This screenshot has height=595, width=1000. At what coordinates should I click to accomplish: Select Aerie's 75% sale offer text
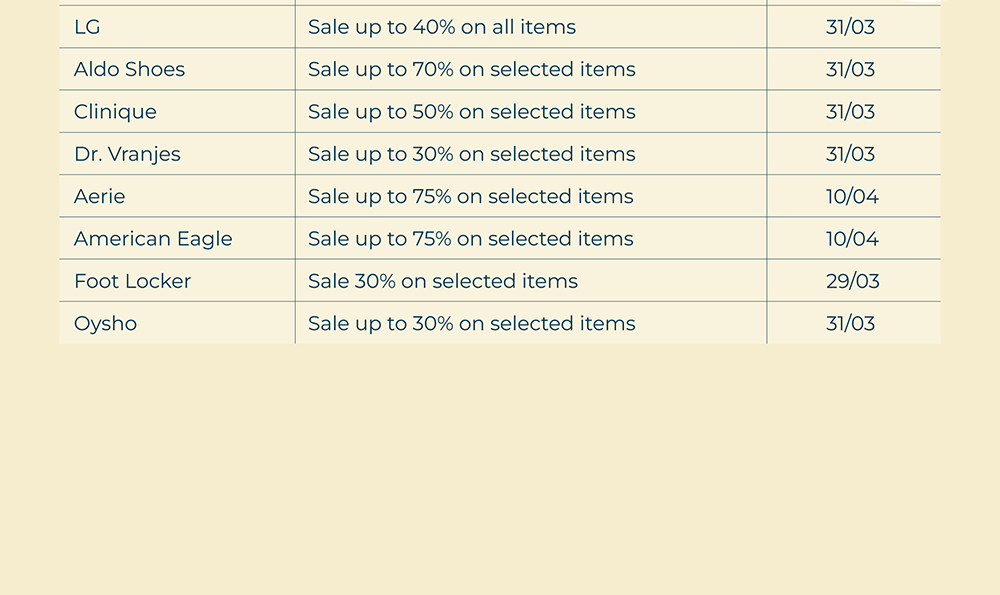pyautogui.click(x=470, y=196)
